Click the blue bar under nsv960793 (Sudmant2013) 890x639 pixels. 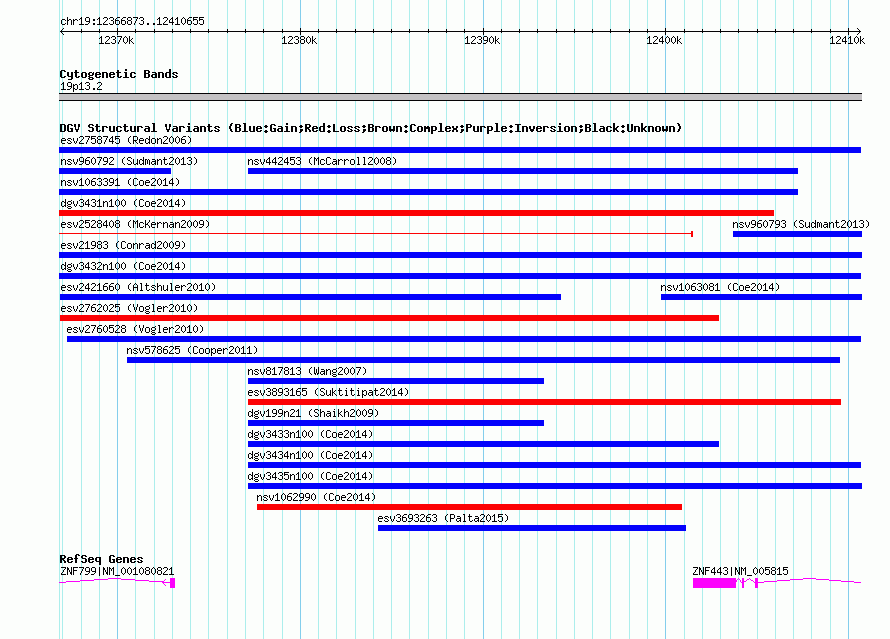[x=797, y=234]
